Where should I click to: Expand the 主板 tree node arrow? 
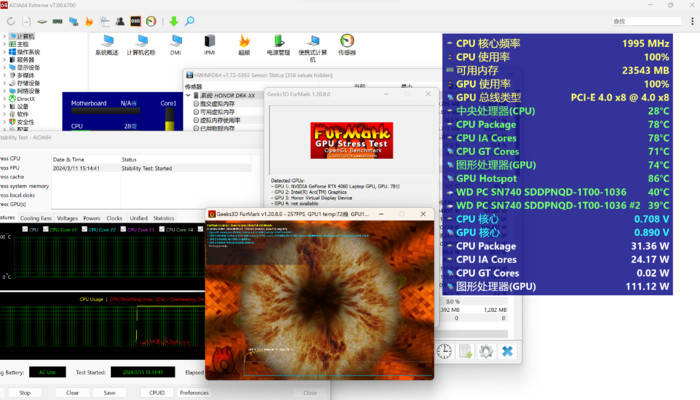click(4, 44)
